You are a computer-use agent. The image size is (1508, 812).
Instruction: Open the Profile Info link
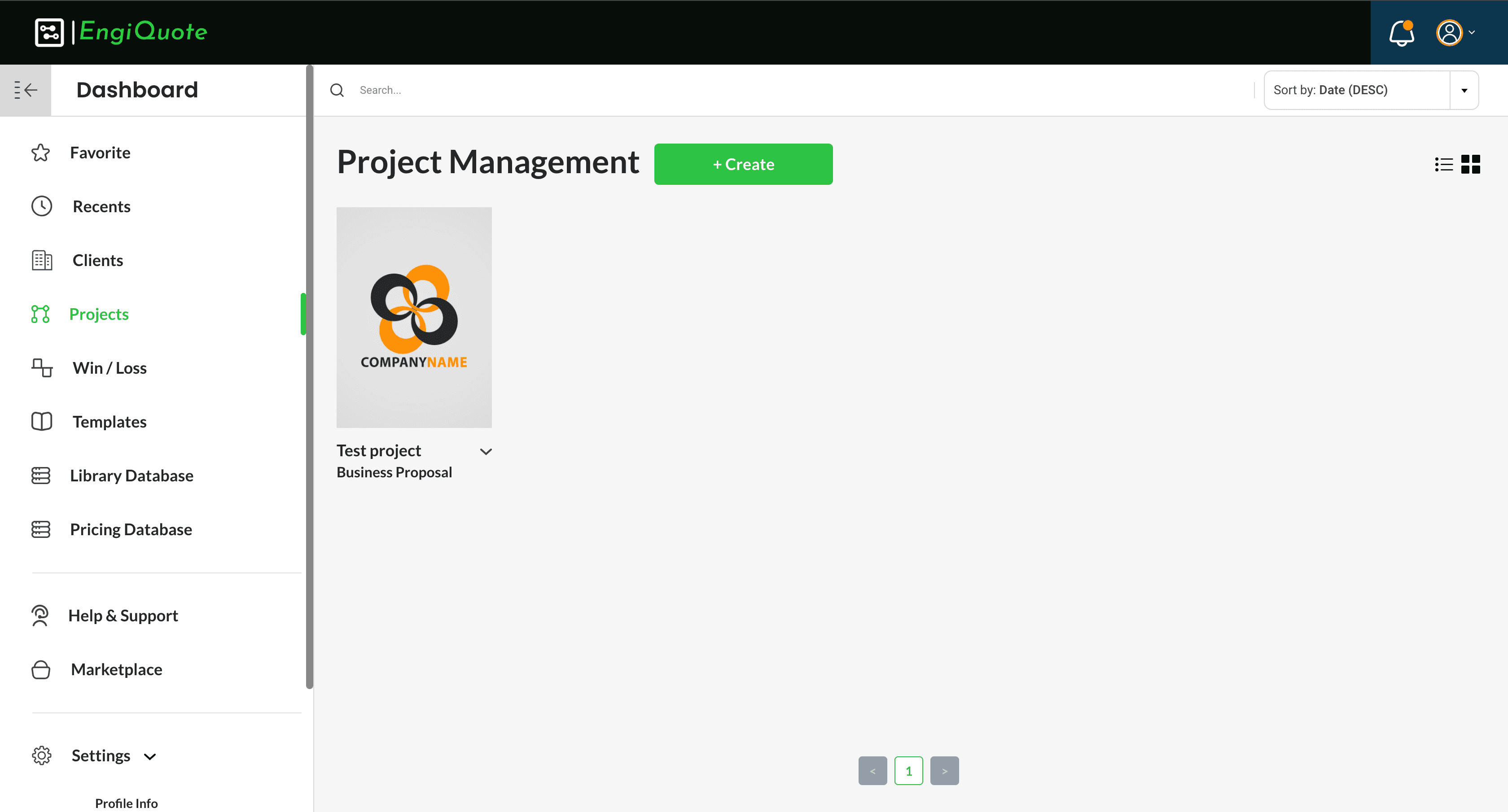click(x=127, y=803)
